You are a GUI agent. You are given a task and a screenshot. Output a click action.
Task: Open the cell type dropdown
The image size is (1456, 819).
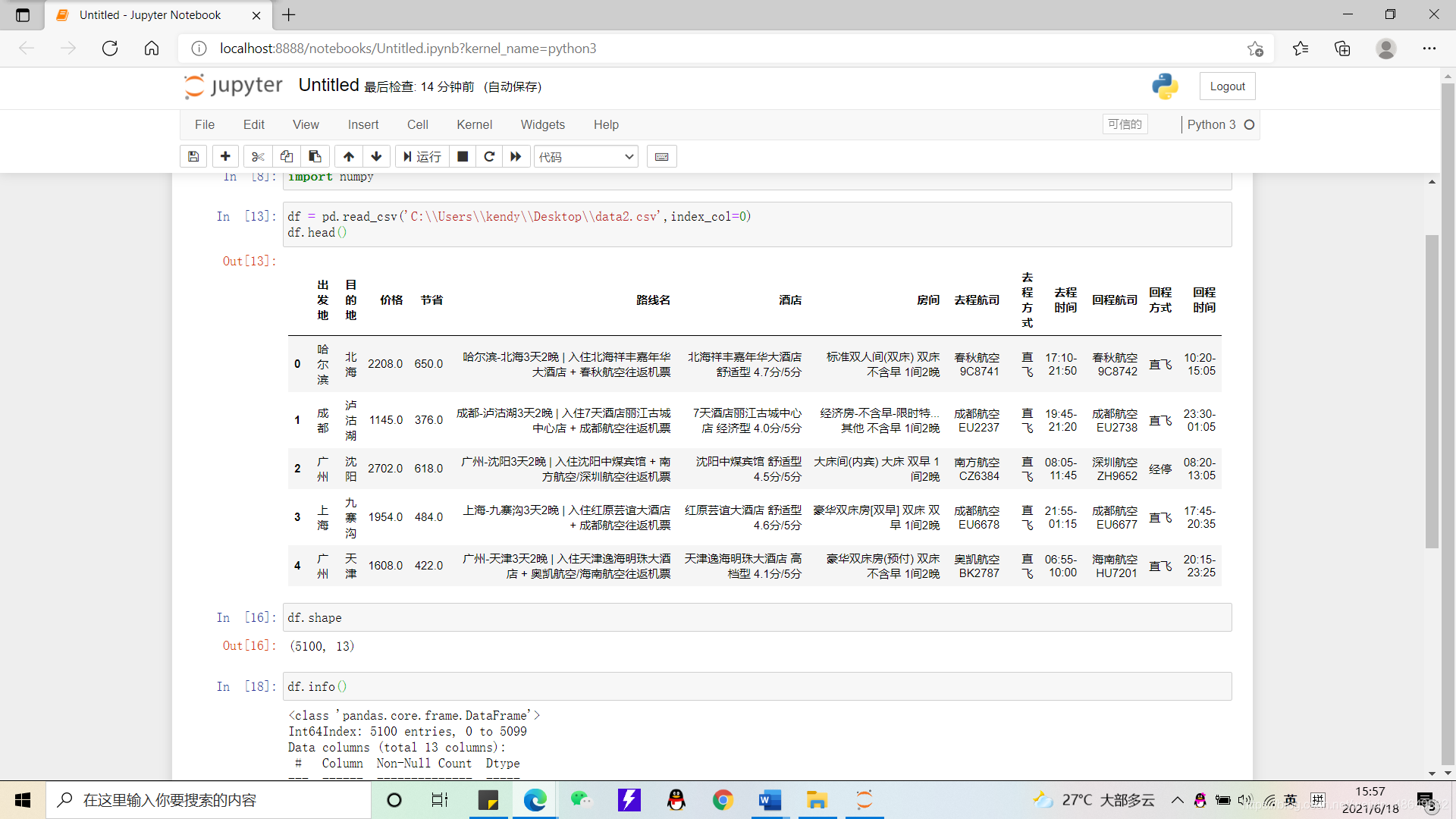[585, 156]
